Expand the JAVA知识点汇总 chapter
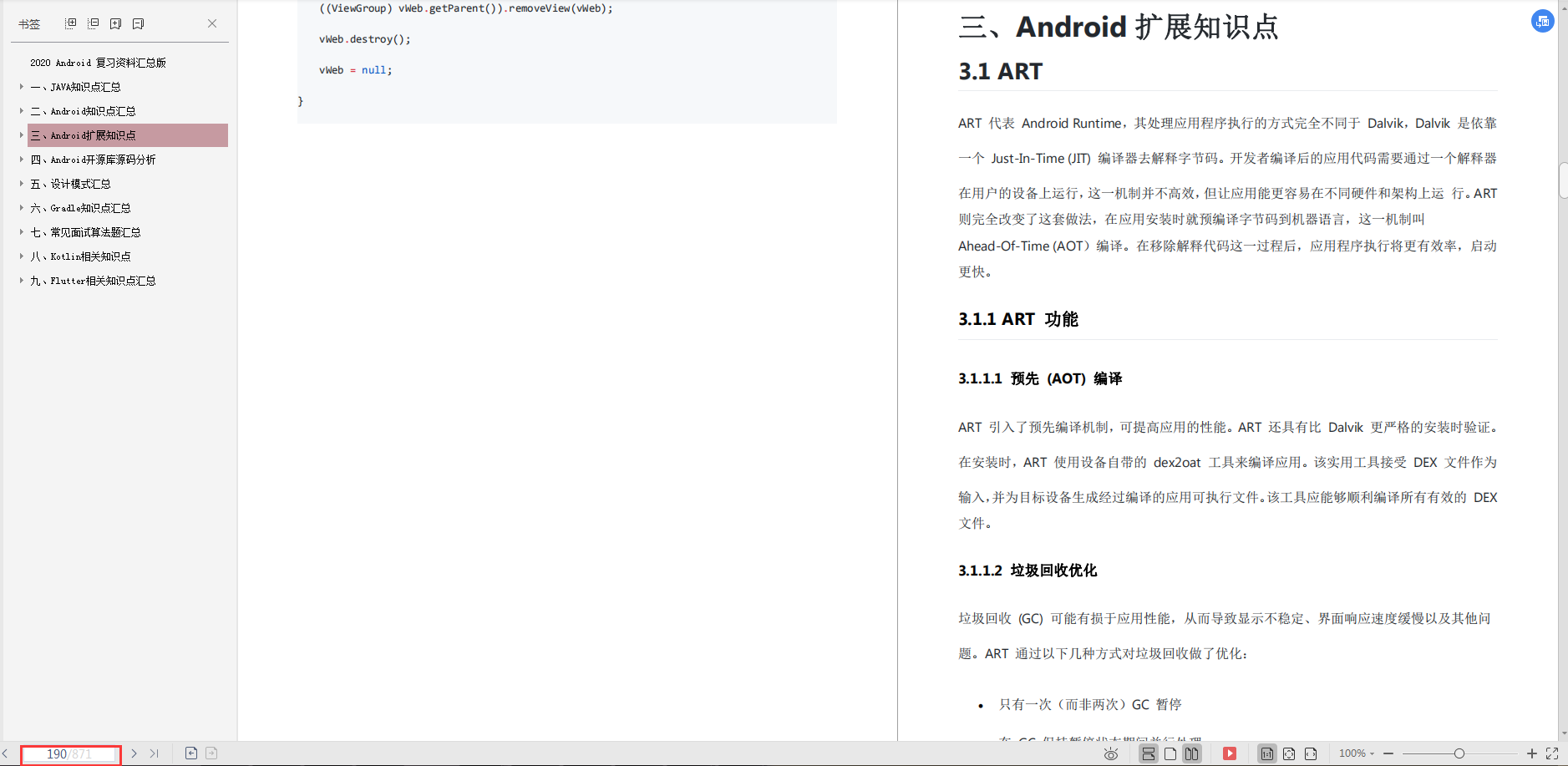Image resolution: width=1568 pixels, height=766 pixels. pos(21,86)
